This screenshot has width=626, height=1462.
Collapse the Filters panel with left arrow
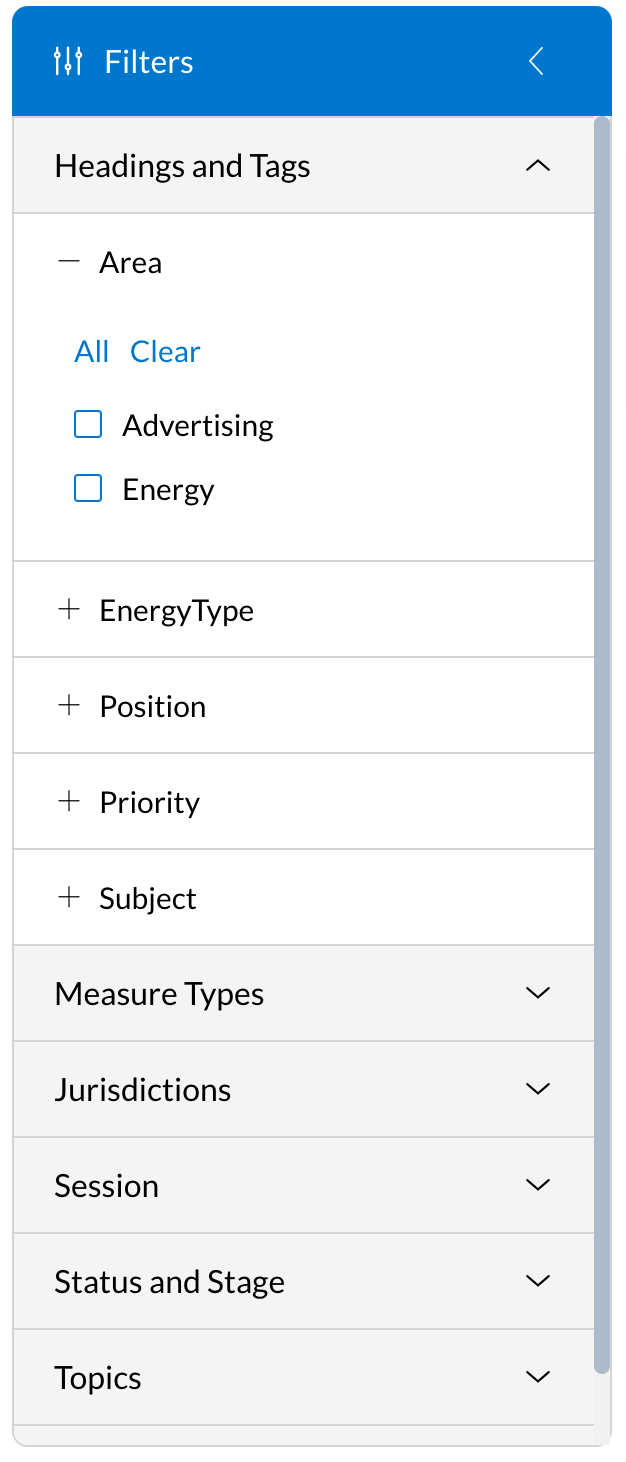point(536,62)
